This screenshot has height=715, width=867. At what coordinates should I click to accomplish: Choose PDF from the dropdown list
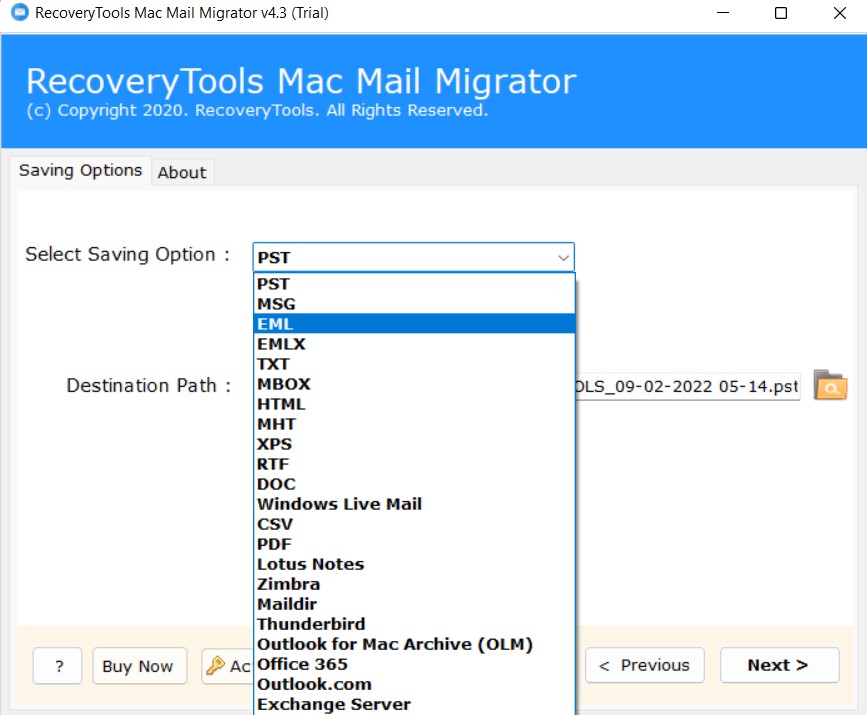(414, 544)
